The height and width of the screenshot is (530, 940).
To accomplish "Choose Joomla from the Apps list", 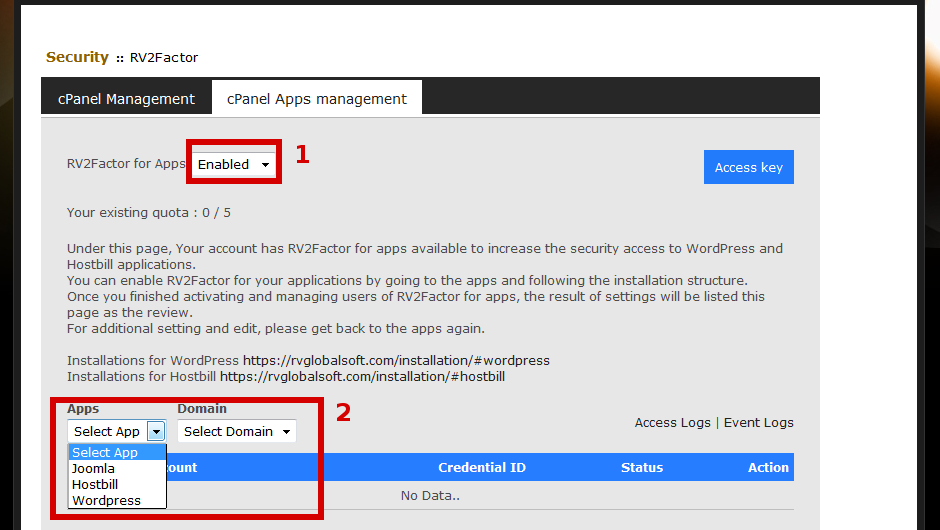I will tap(117, 468).
